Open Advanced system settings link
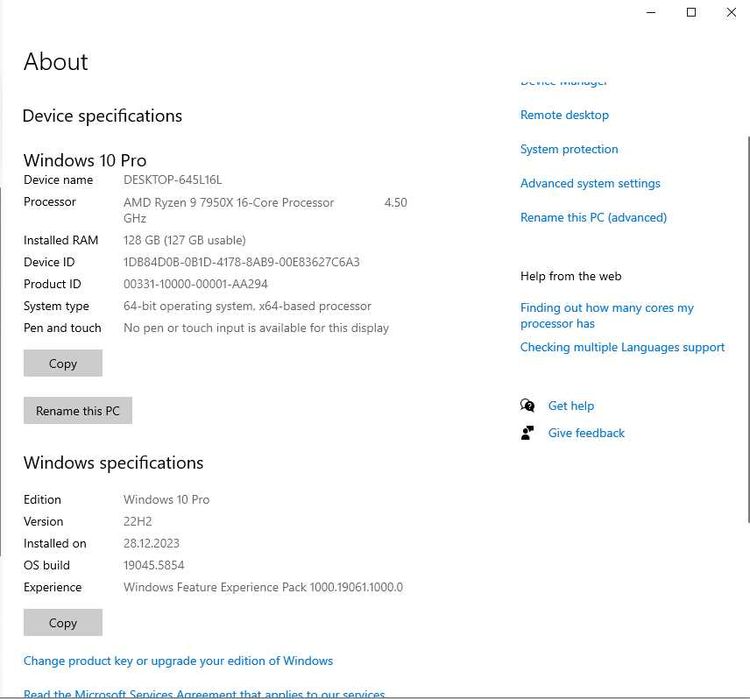 tap(590, 183)
